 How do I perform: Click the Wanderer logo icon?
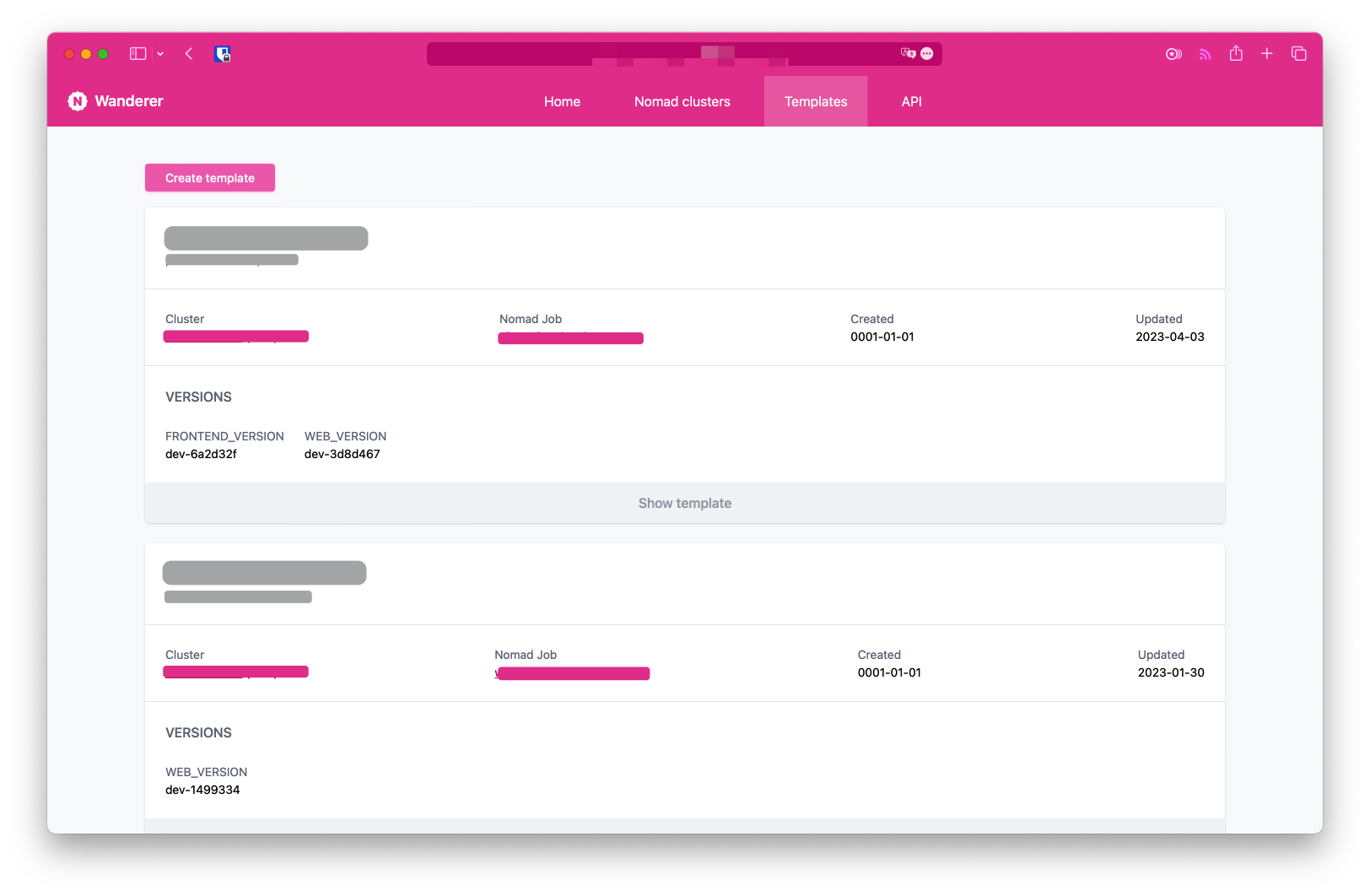click(x=78, y=101)
